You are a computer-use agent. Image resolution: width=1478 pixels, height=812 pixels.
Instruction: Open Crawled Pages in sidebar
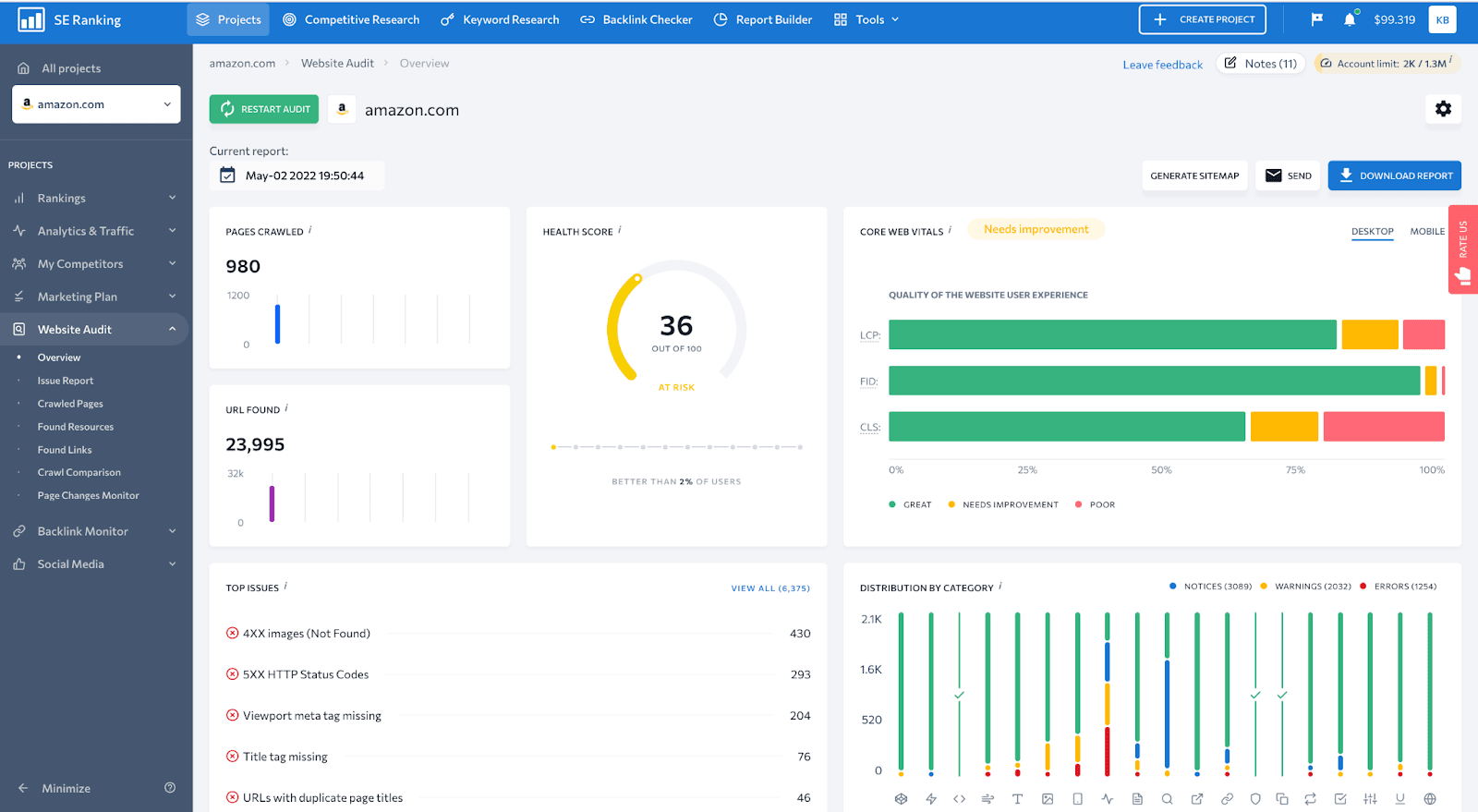[x=70, y=404]
